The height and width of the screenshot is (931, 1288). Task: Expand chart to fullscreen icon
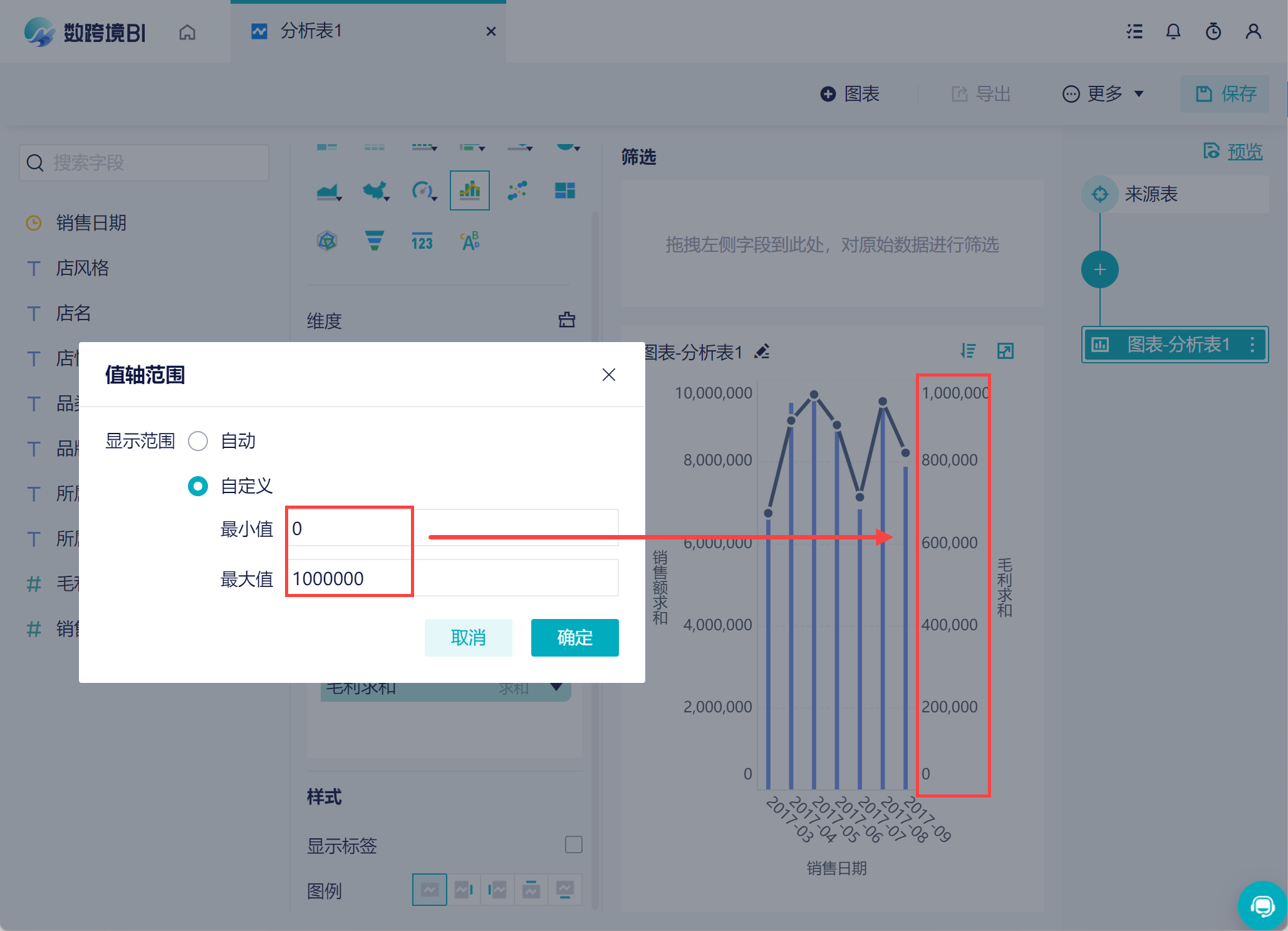(1005, 351)
